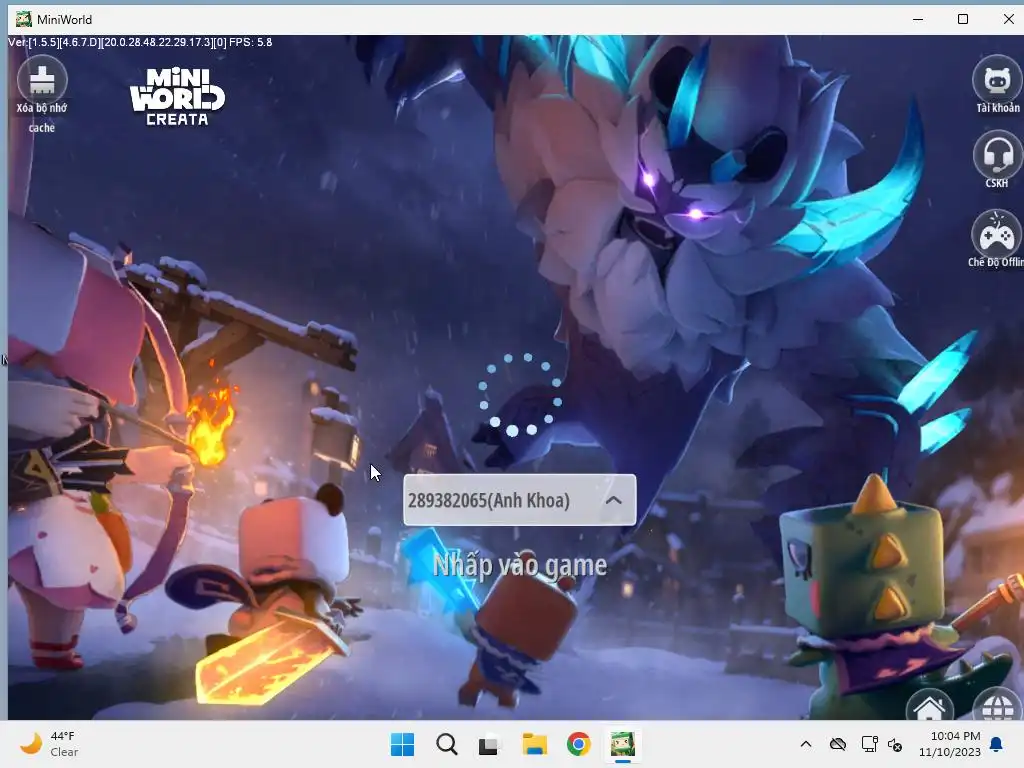Screen dimensions: 1024x768
Task: Open File Explorer from the taskbar
Action: (534, 744)
